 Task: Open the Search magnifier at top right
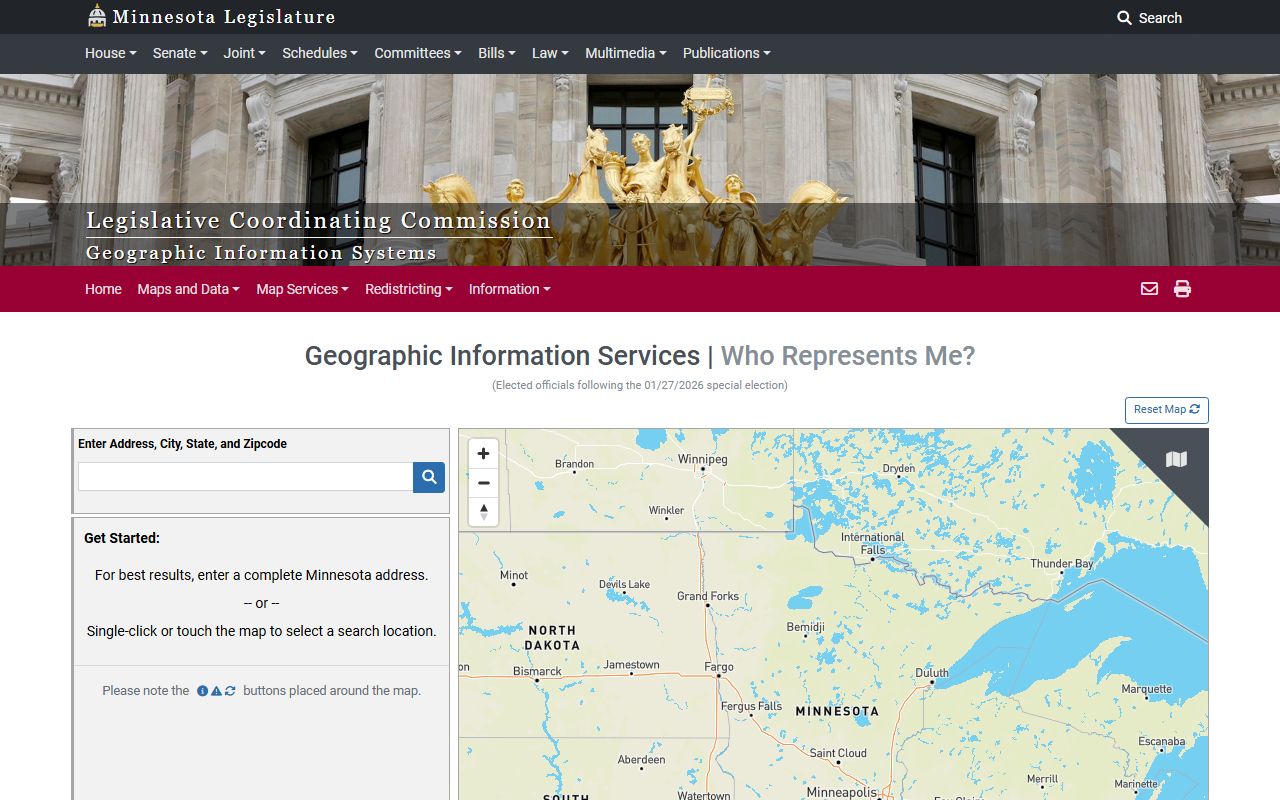(1149, 18)
